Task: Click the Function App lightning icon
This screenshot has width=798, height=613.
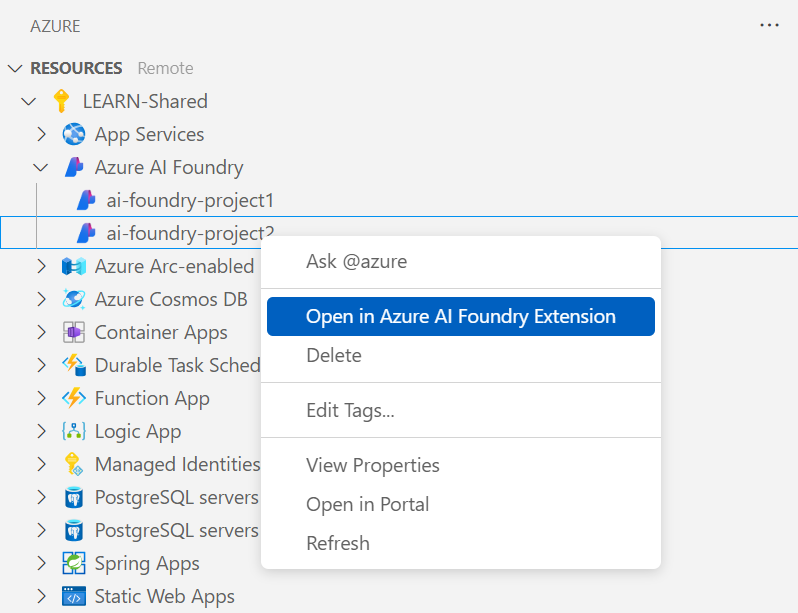Action: pyautogui.click(x=74, y=398)
